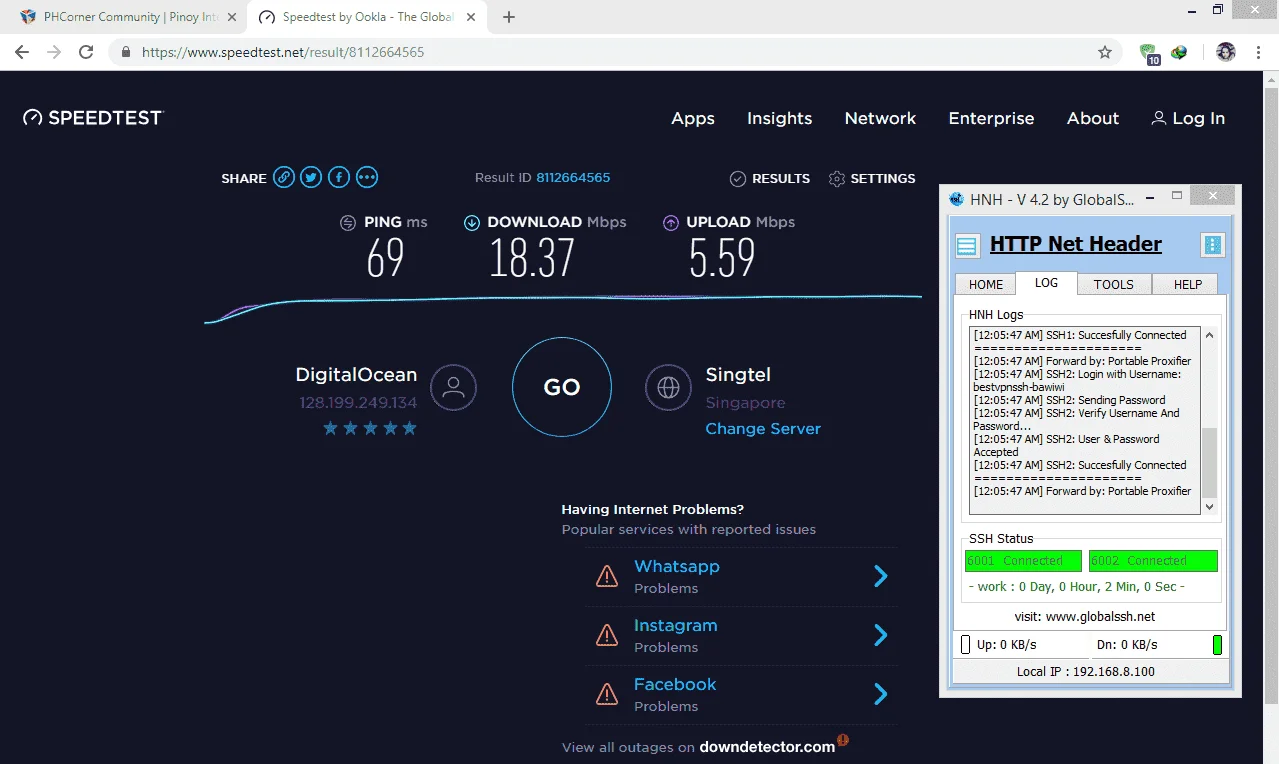This screenshot has width=1279, height=764.
Task: Go back in browser history
Action: coord(22,52)
